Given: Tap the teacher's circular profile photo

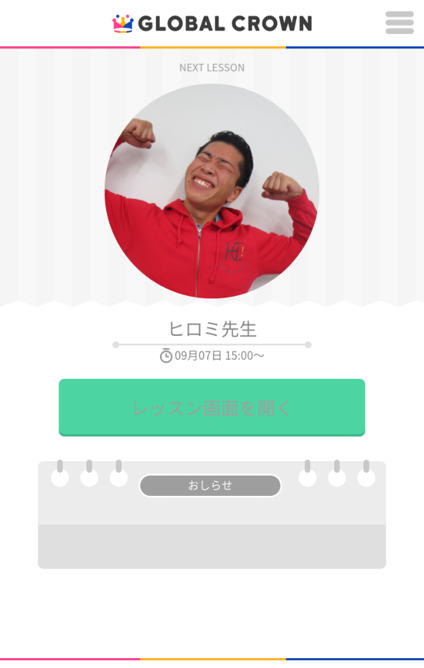Looking at the screenshot, I should coord(212,191).
